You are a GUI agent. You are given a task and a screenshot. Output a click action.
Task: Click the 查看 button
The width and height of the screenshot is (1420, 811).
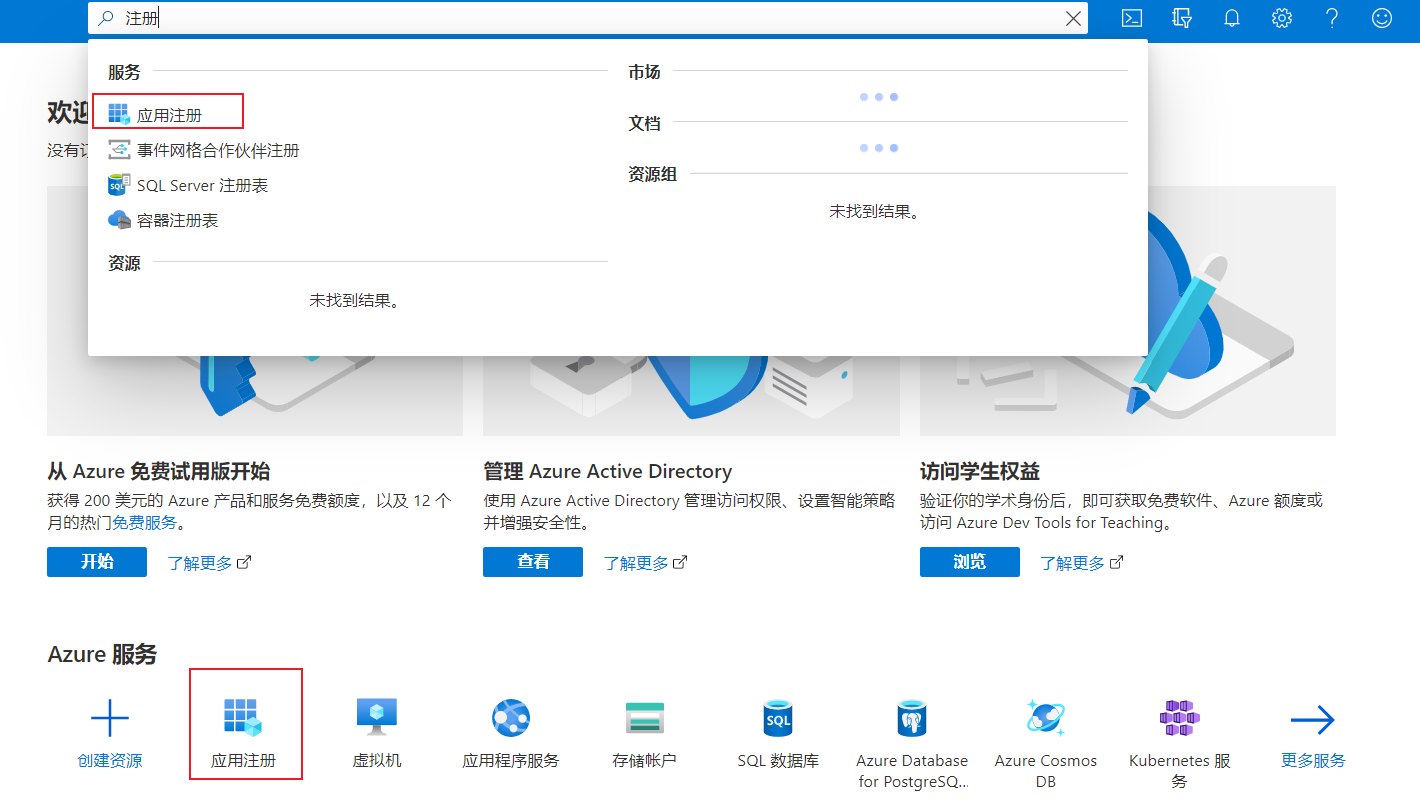533,562
